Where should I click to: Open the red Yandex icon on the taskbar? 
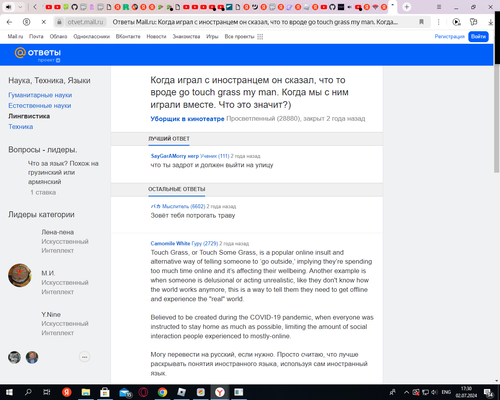pos(66,392)
